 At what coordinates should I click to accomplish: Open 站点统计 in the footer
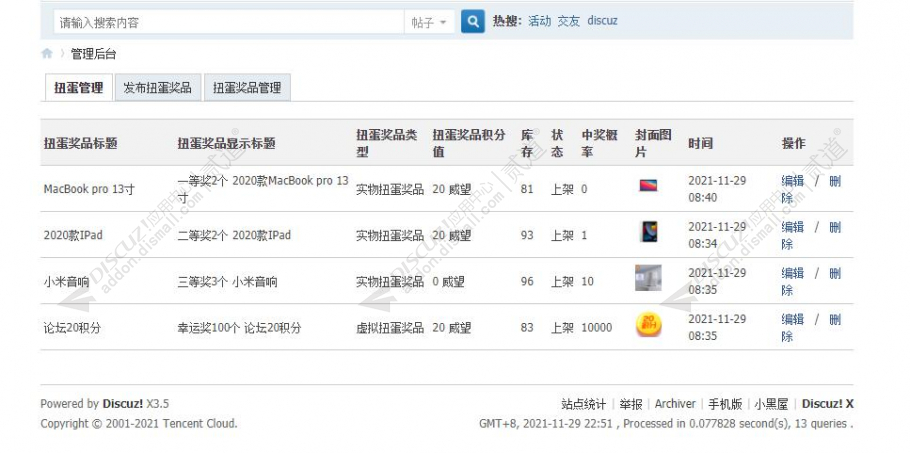pos(583,404)
